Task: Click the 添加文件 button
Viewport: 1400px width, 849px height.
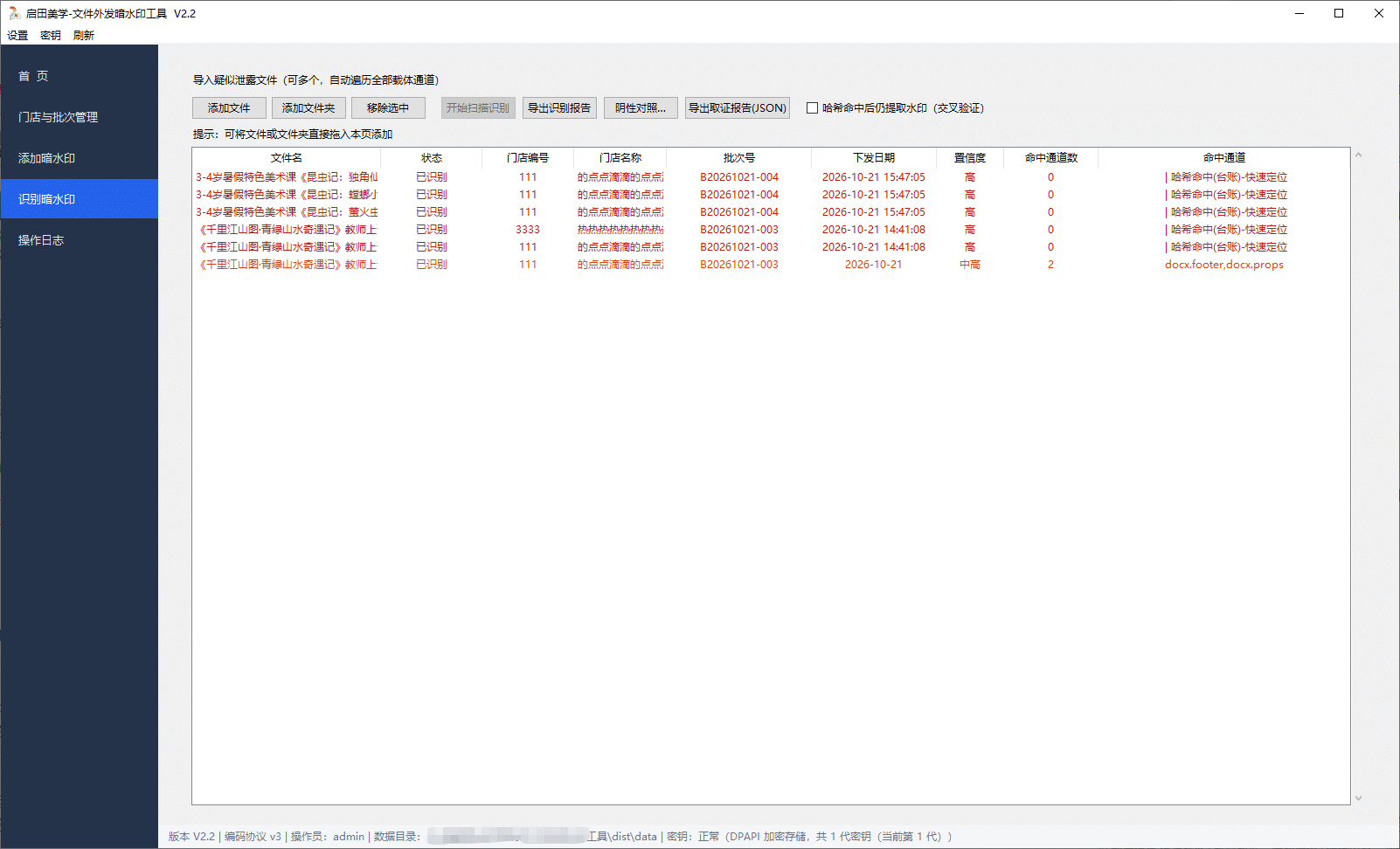Action: tap(229, 108)
